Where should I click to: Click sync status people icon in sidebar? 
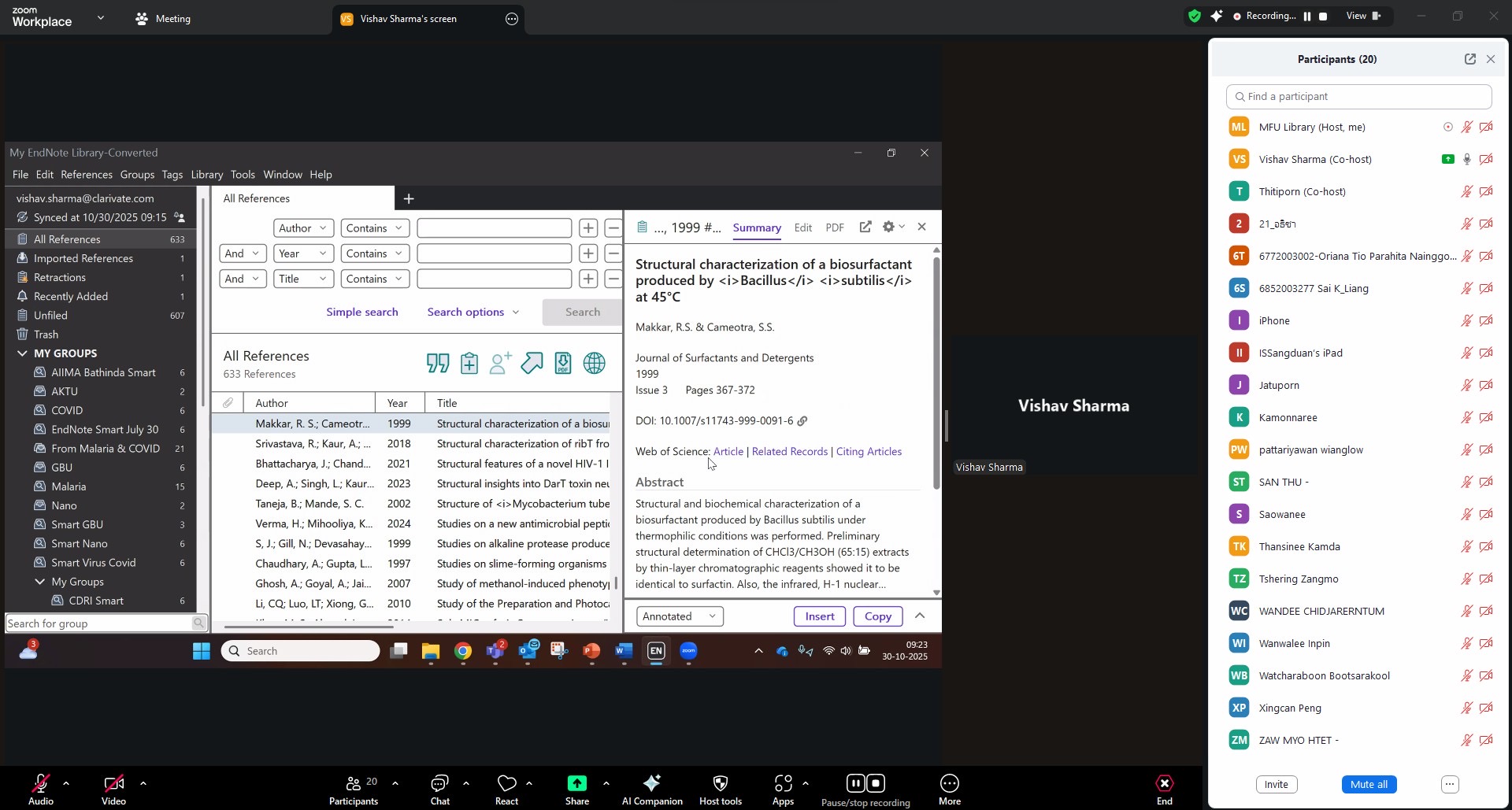(180, 217)
